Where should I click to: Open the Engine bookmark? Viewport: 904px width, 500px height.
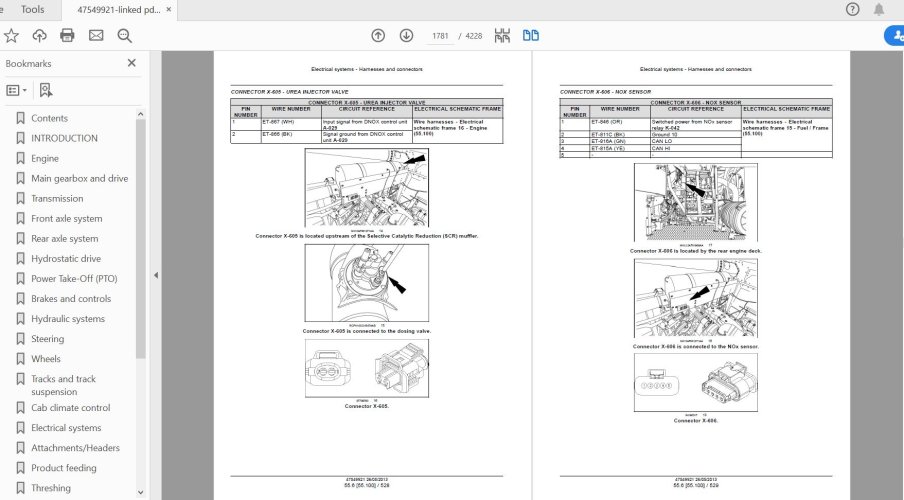(45, 159)
